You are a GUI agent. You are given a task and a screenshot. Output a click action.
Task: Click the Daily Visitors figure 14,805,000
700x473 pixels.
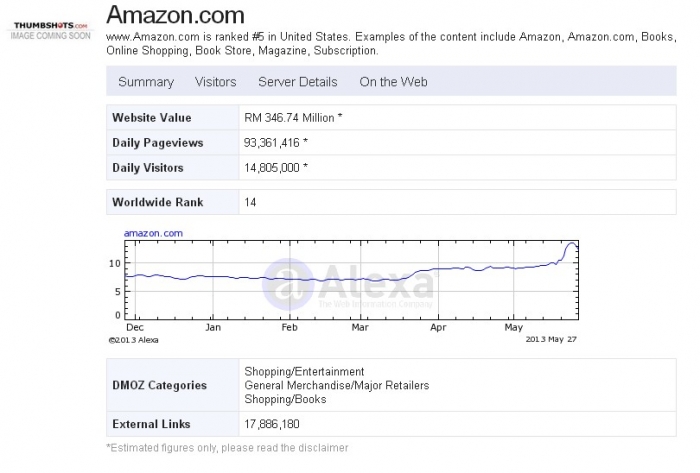point(275,168)
